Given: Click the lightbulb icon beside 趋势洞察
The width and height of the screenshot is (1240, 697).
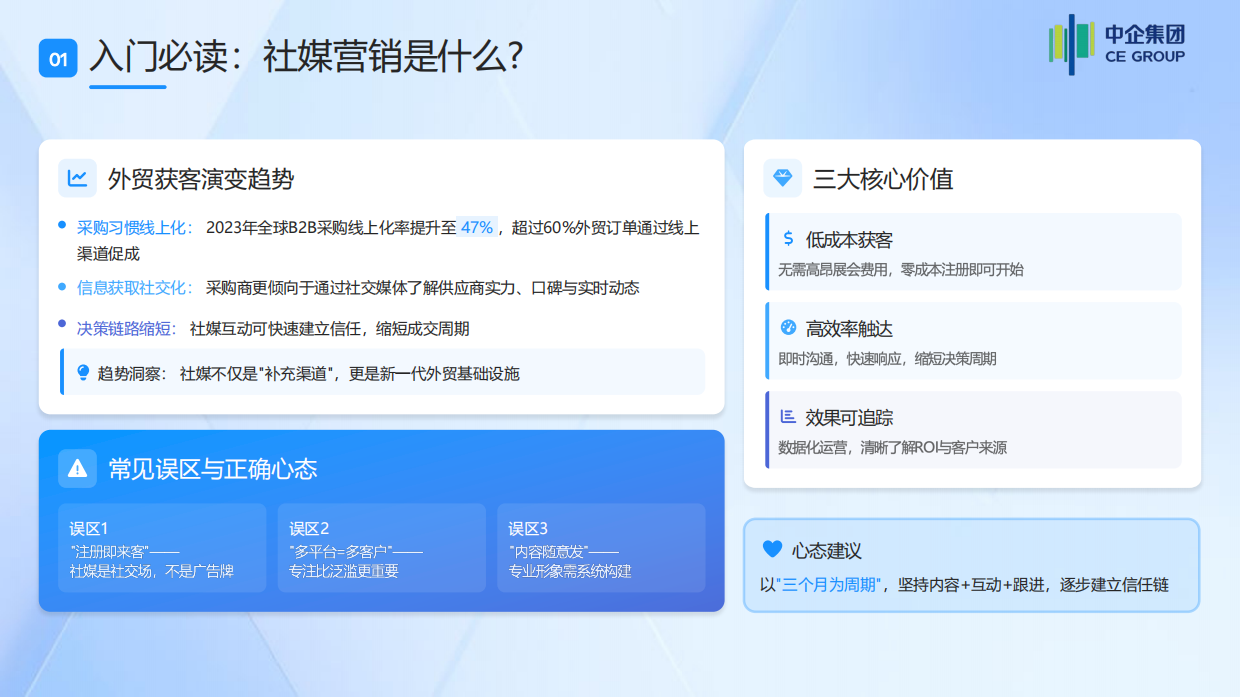Looking at the screenshot, I should point(84,372).
